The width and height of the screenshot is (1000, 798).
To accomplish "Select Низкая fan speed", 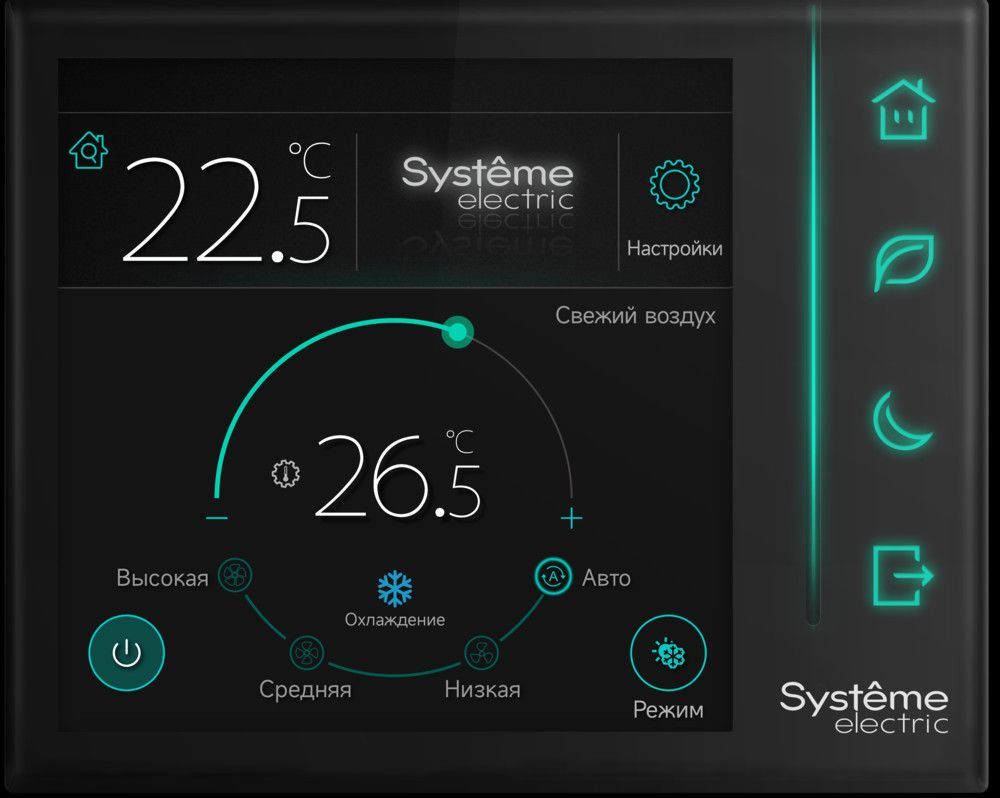I will point(482,651).
